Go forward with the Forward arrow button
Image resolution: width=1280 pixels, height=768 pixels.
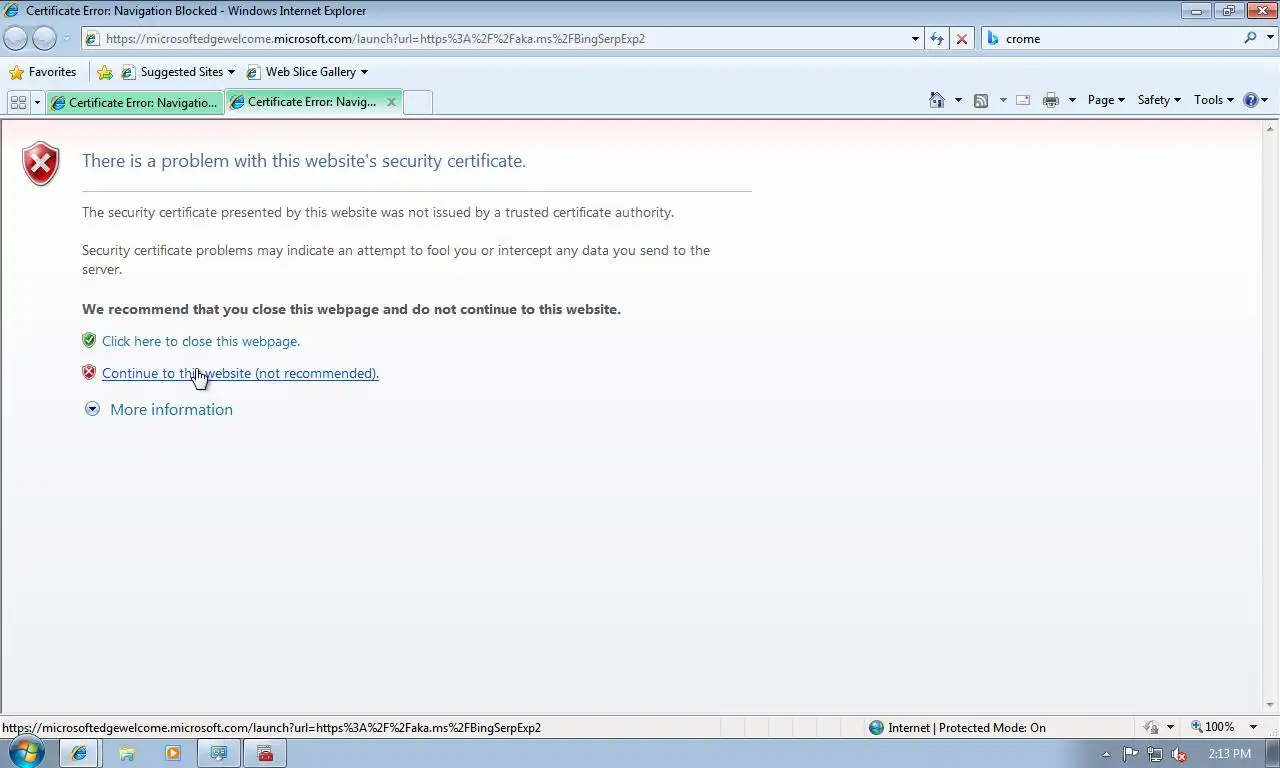[x=44, y=38]
